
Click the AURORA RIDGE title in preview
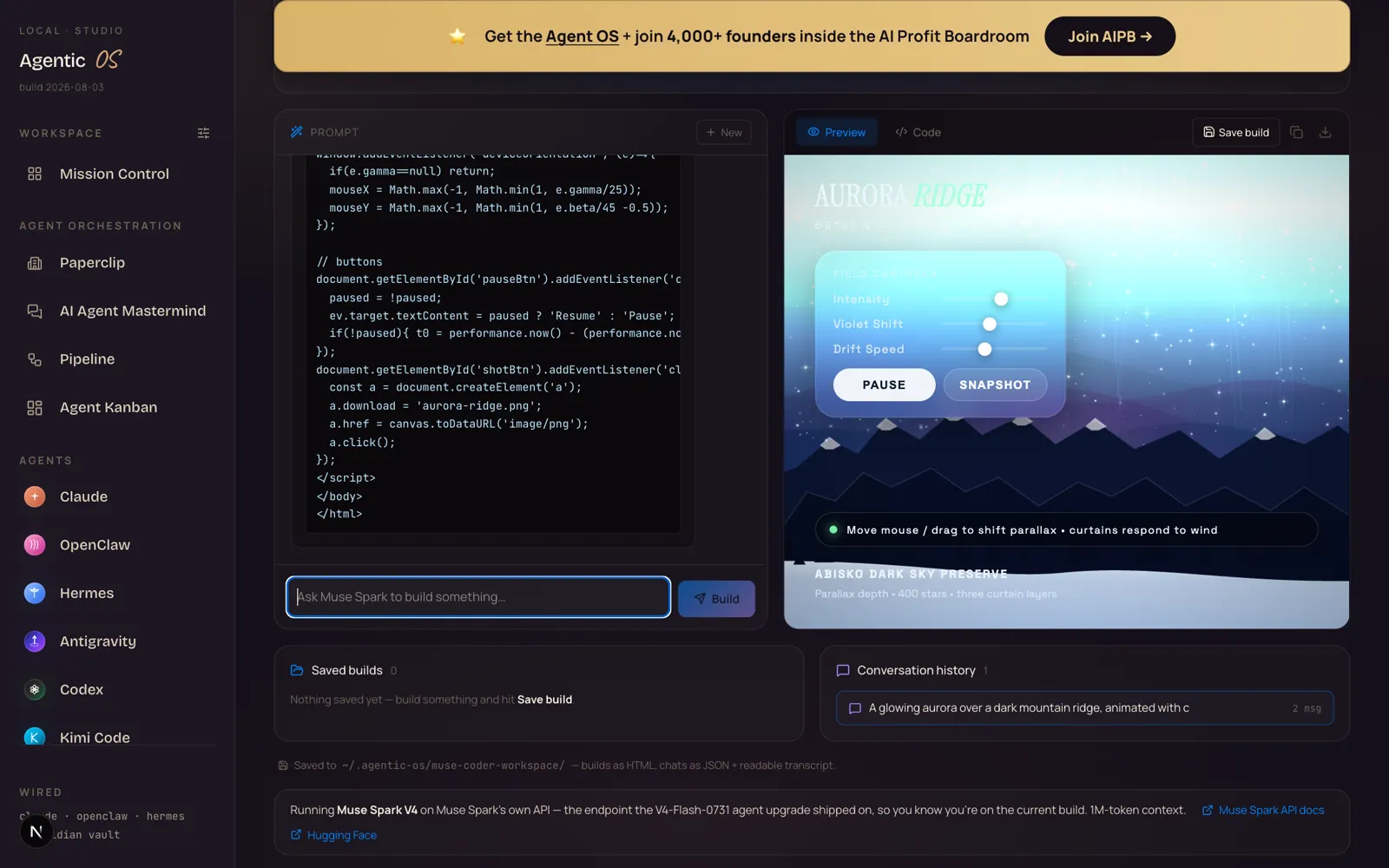pos(900,196)
